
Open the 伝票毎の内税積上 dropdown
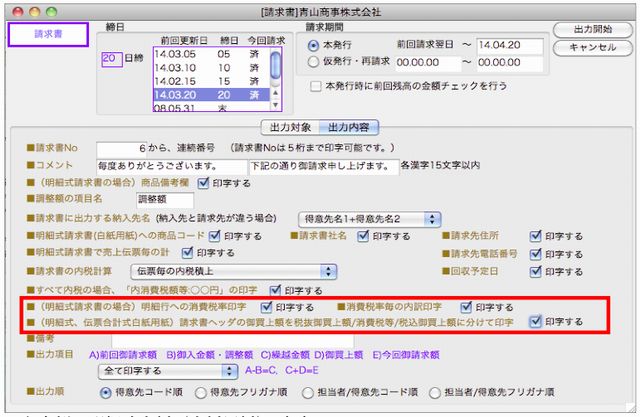[x=234, y=271]
